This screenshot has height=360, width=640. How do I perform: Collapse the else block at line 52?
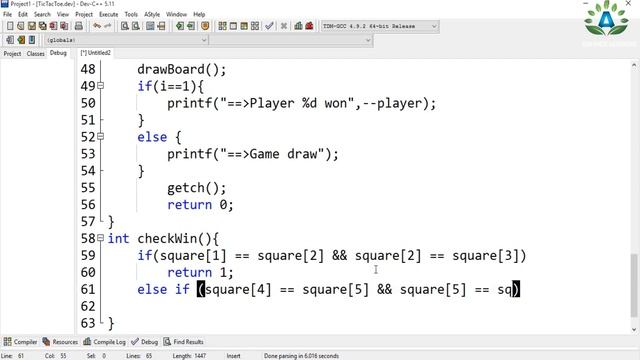(101, 136)
